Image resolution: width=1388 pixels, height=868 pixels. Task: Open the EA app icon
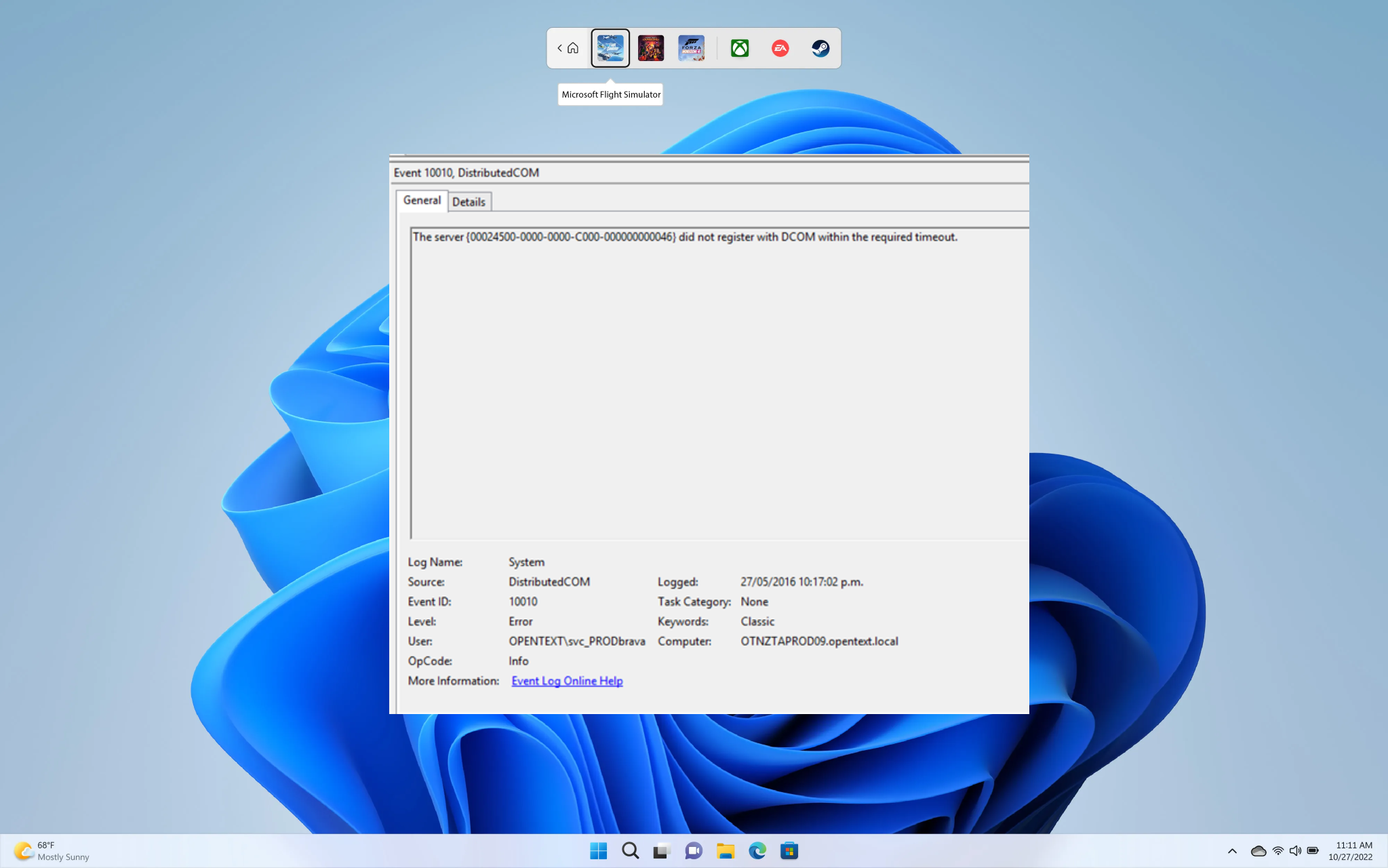780,48
